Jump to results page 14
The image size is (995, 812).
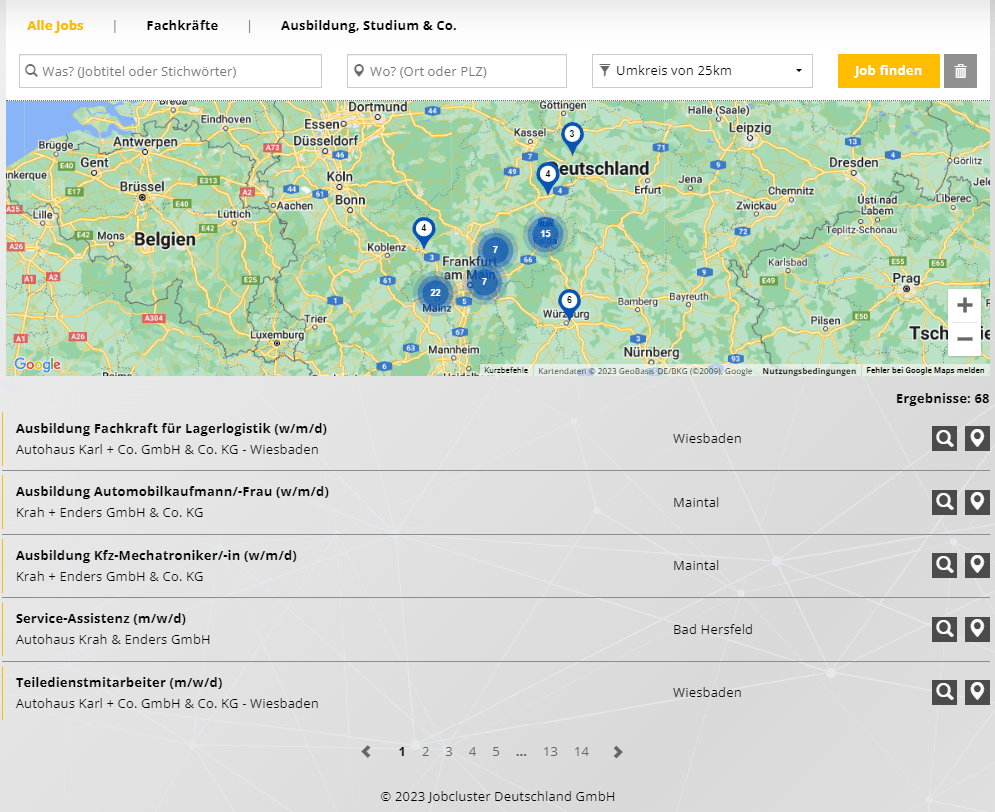coord(581,752)
